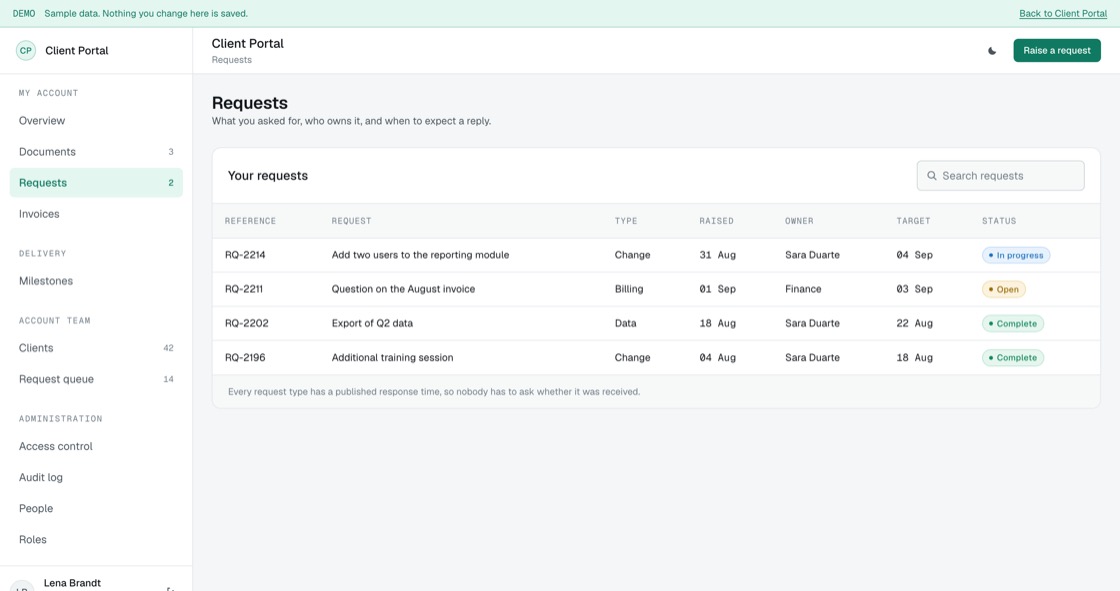
Task: Open Clients in the sidebar
Action: (x=96, y=348)
